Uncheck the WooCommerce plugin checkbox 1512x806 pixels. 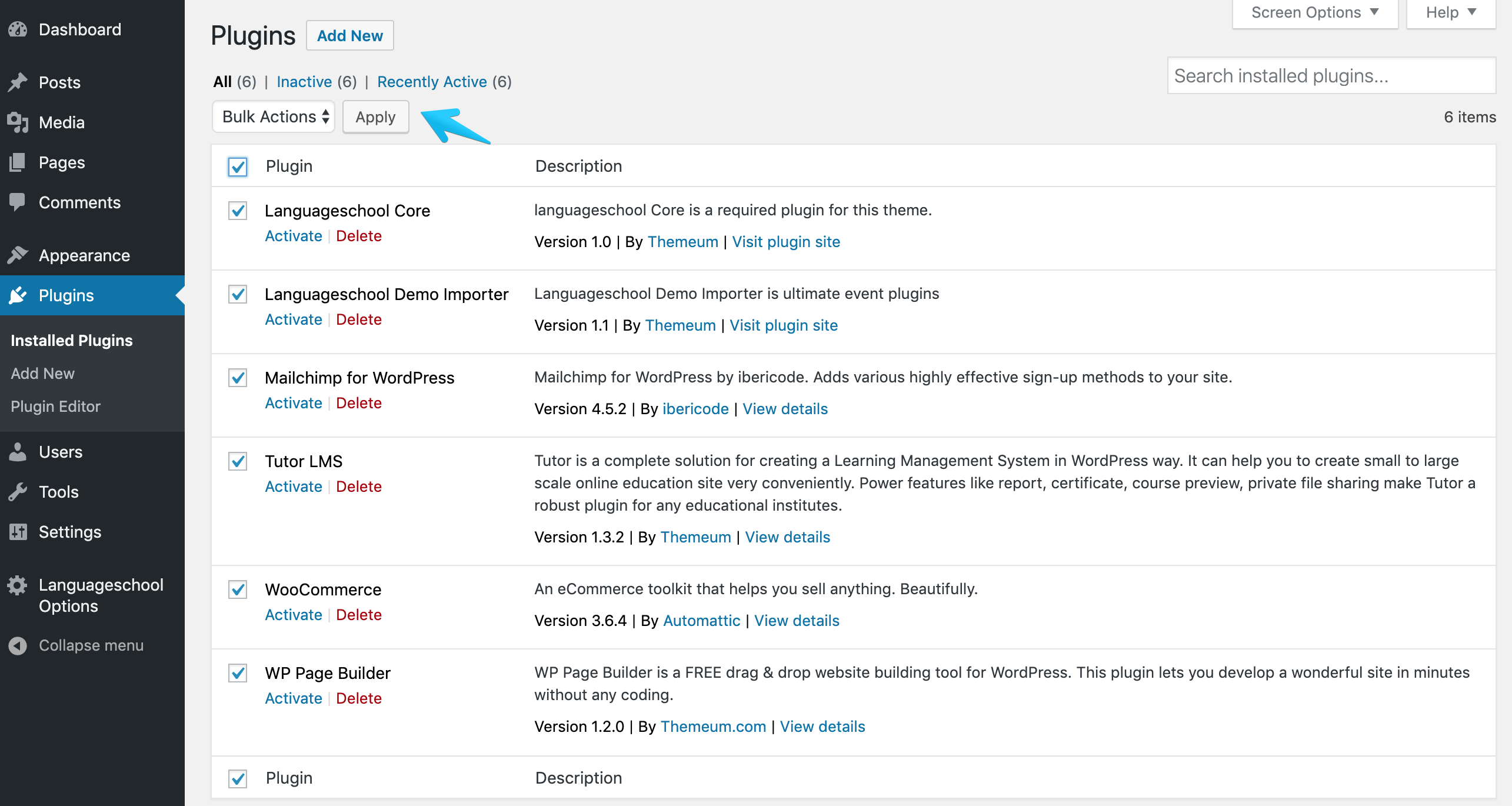(x=238, y=589)
